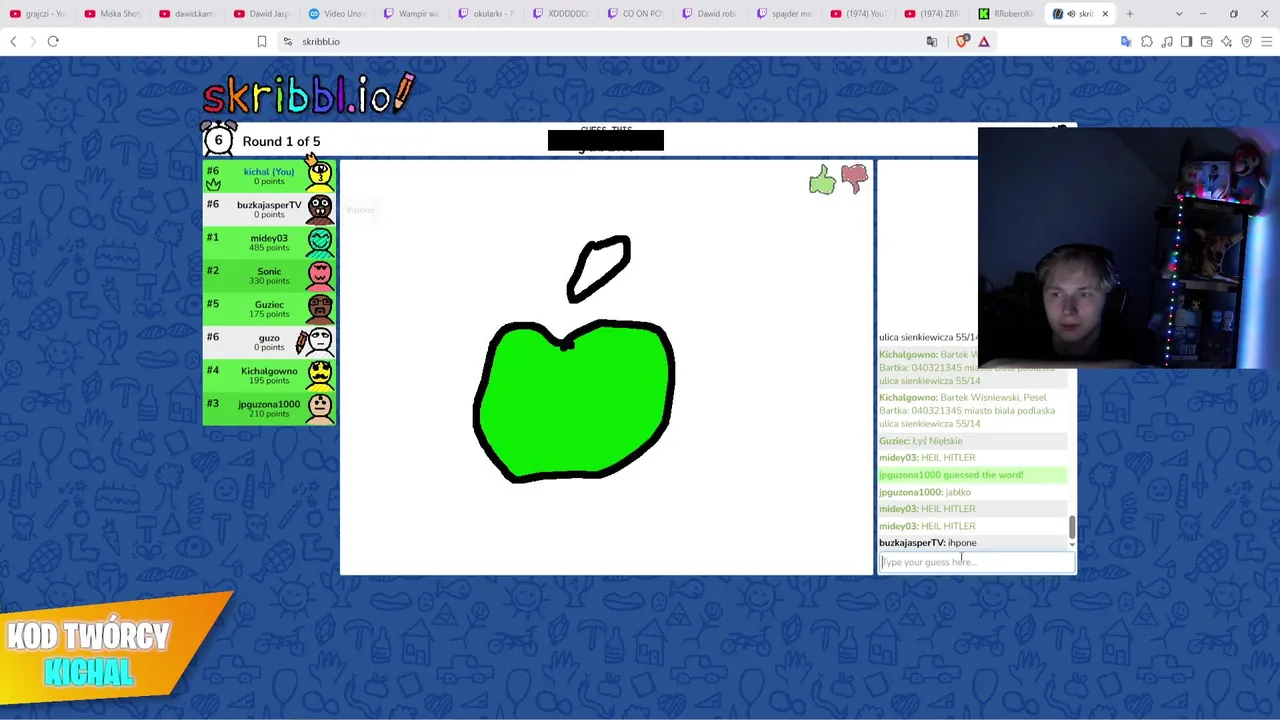Viewport: 1280px width, 720px height.
Task: Click midey03's green smiling avatar
Action: pos(320,242)
